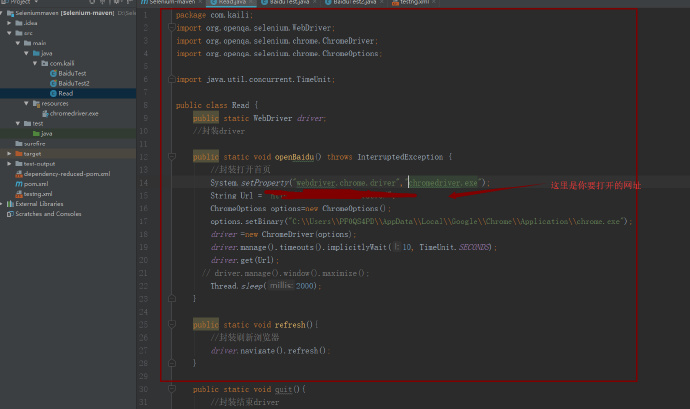Click 'driver.get(Url);' on line 20
The width and height of the screenshot is (690, 409).
point(245,260)
